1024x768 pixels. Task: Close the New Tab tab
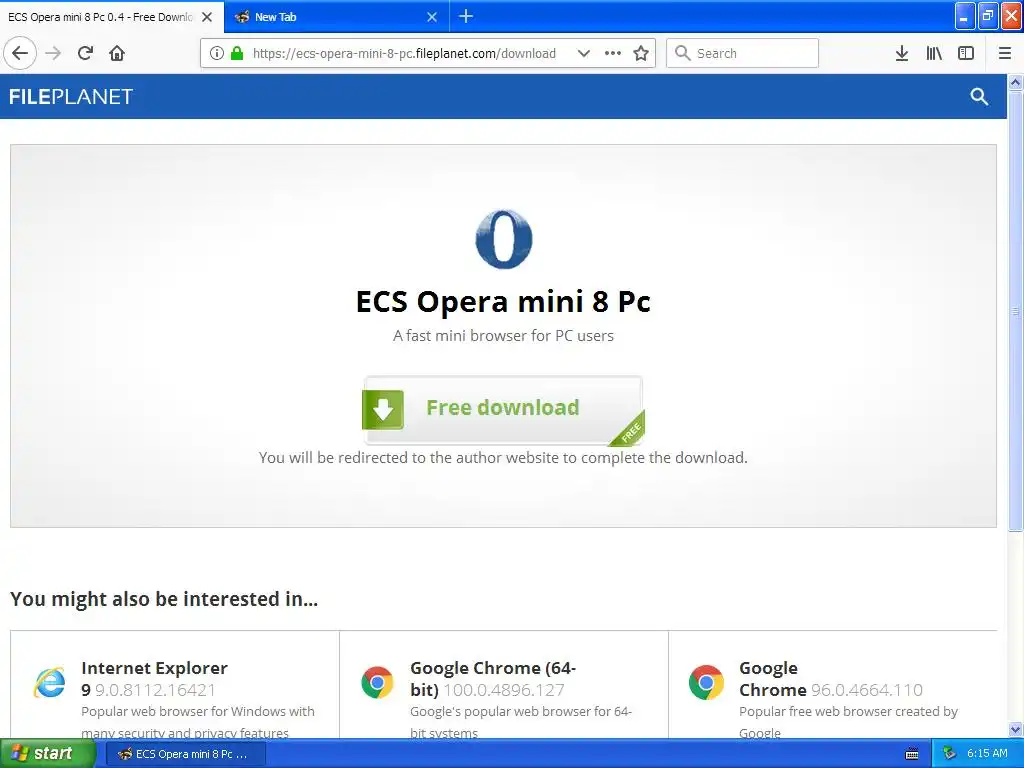click(432, 17)
